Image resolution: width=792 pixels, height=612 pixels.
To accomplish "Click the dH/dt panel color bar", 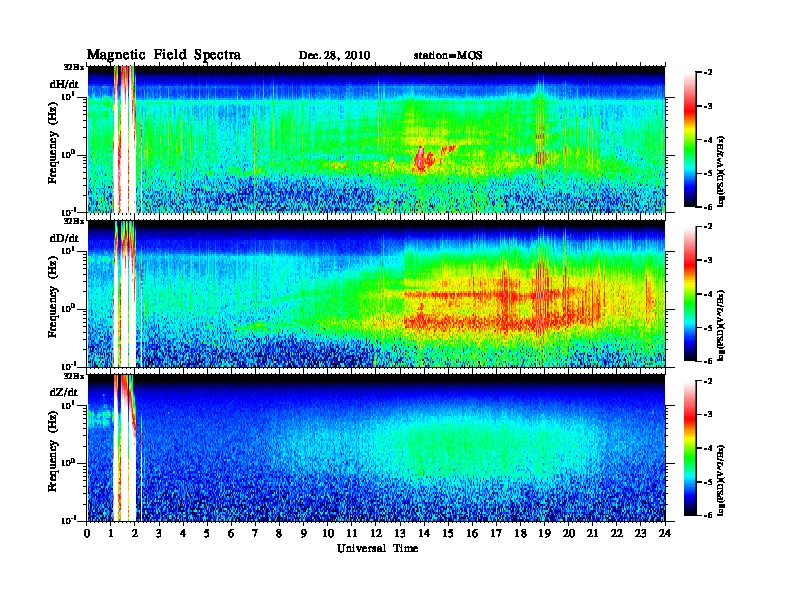I will [690, 139].
